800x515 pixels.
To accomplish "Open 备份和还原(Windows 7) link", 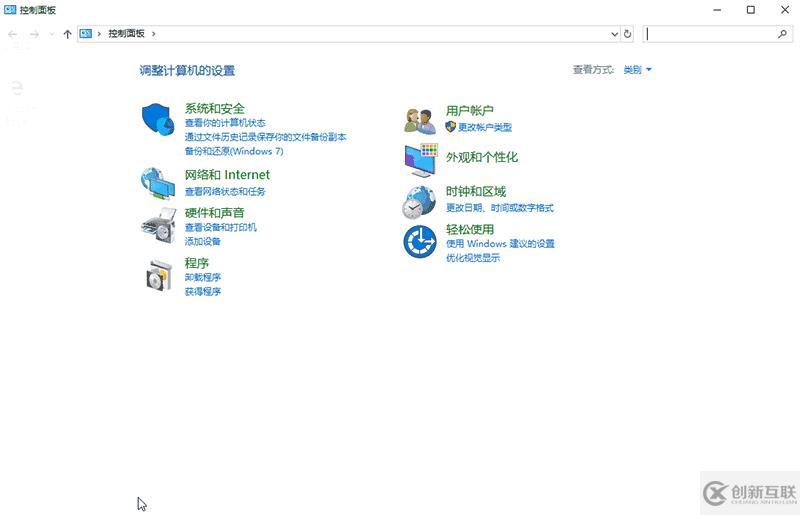I will coord(234,151).
